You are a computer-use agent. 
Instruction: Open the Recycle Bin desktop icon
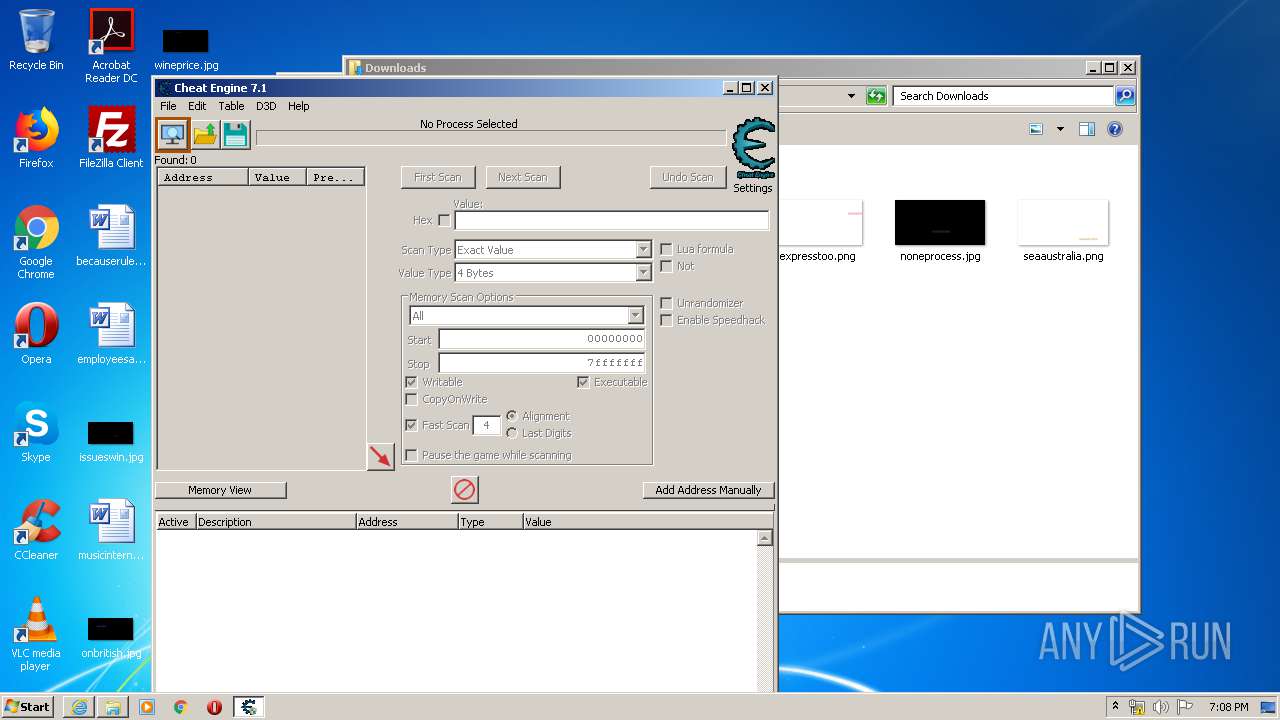[36, 40]
